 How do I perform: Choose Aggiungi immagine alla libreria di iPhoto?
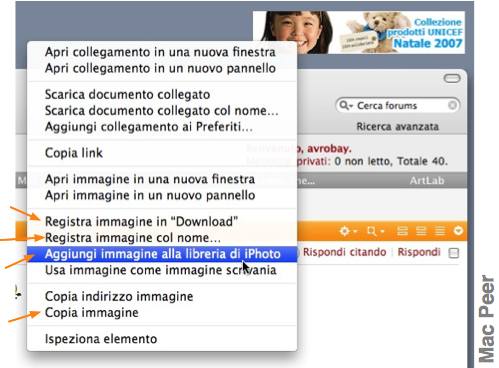pyautogui.click(x=162, y=254)
